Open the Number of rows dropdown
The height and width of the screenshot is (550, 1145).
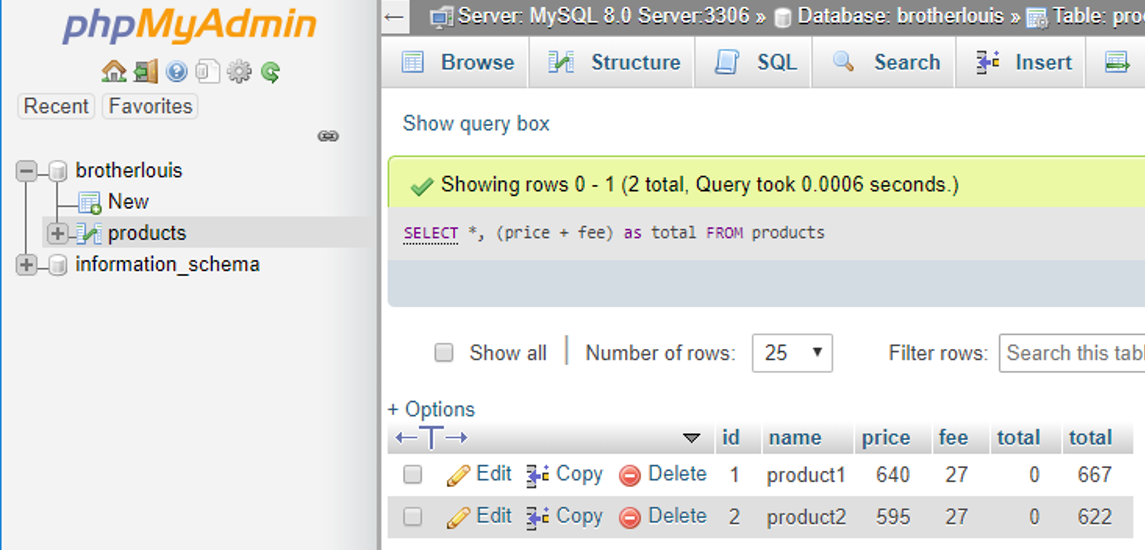tap(791, 353)
